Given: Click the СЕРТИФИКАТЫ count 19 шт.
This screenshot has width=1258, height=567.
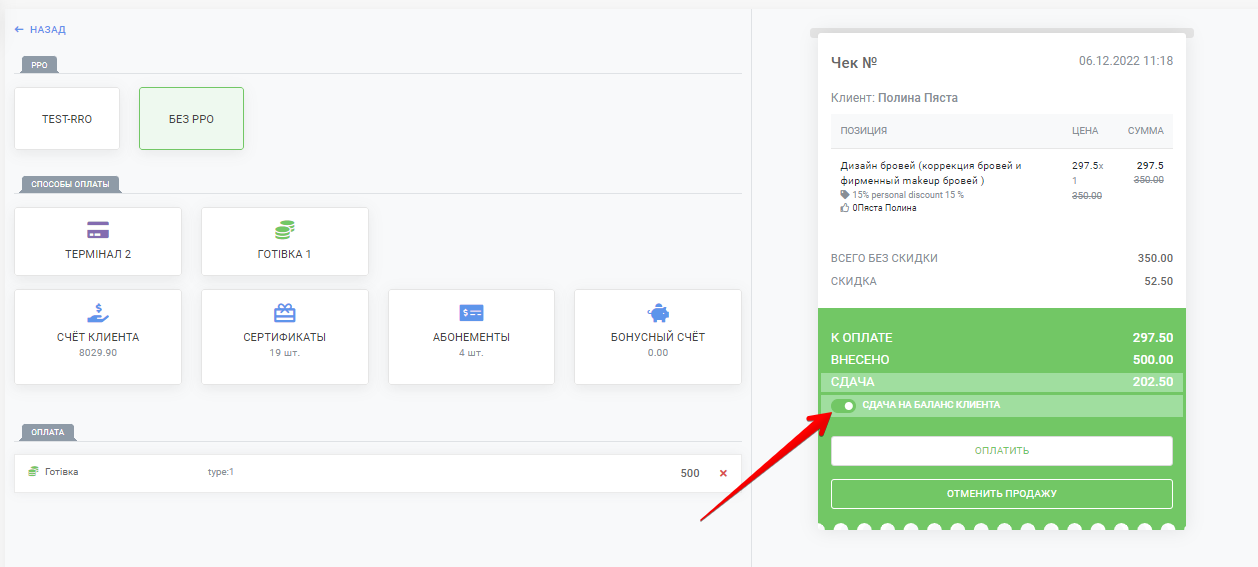Looking at the screenshot, I should (x=285, y=353).
